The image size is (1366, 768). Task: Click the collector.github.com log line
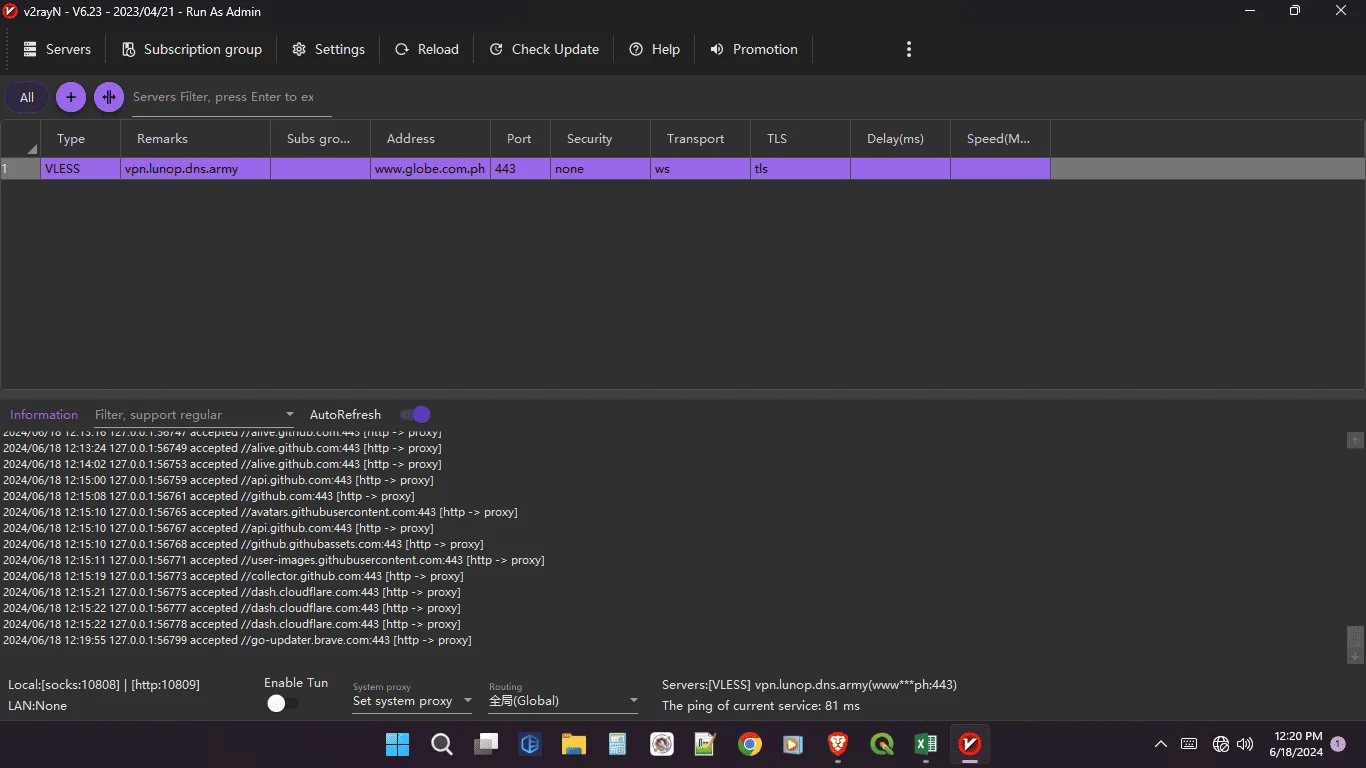pos(233,576)
